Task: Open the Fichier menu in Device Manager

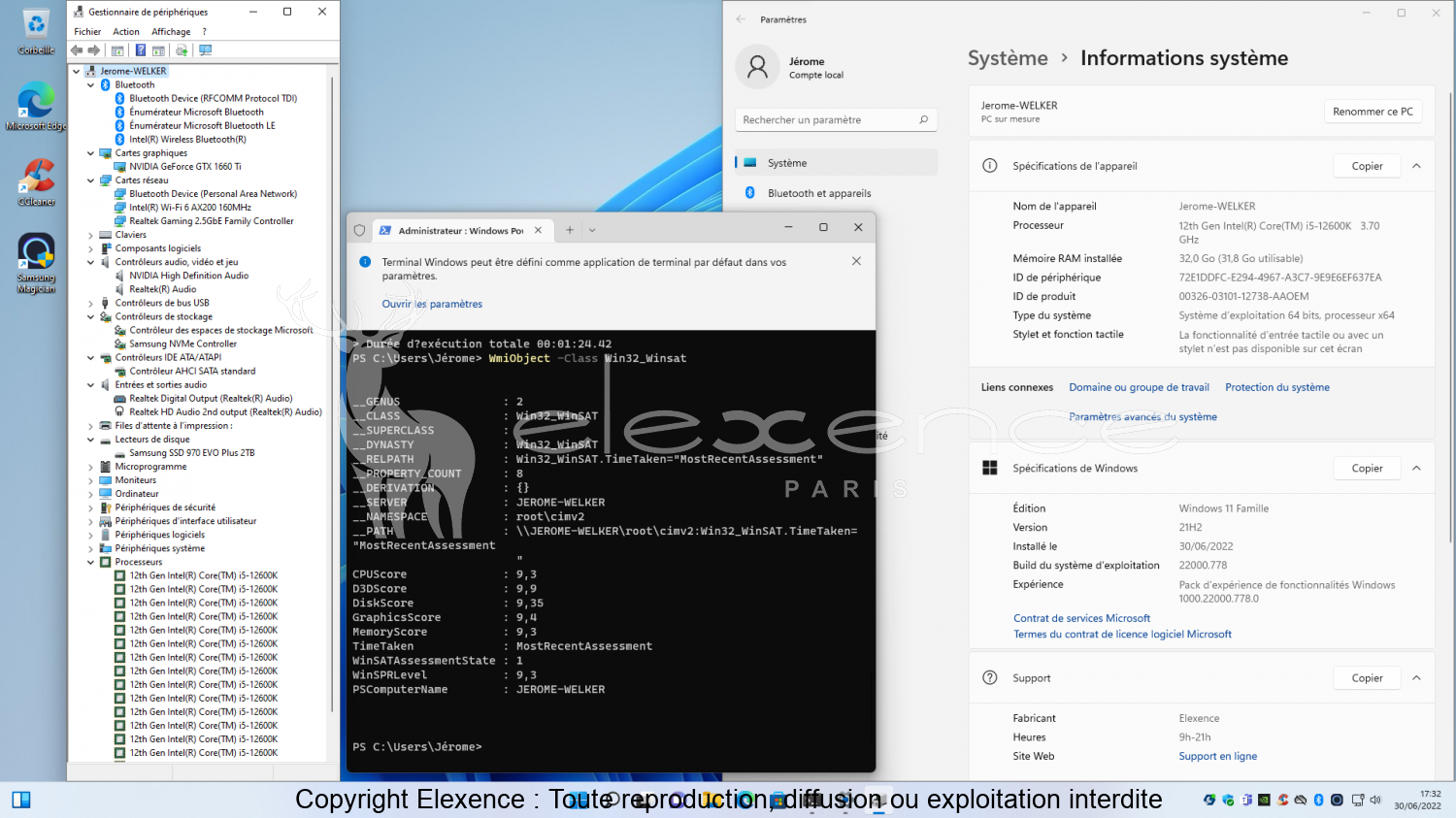Action: (x=87, y=32)
